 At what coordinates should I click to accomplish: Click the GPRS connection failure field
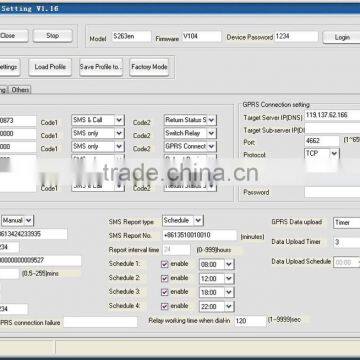[x=100, y=322]
